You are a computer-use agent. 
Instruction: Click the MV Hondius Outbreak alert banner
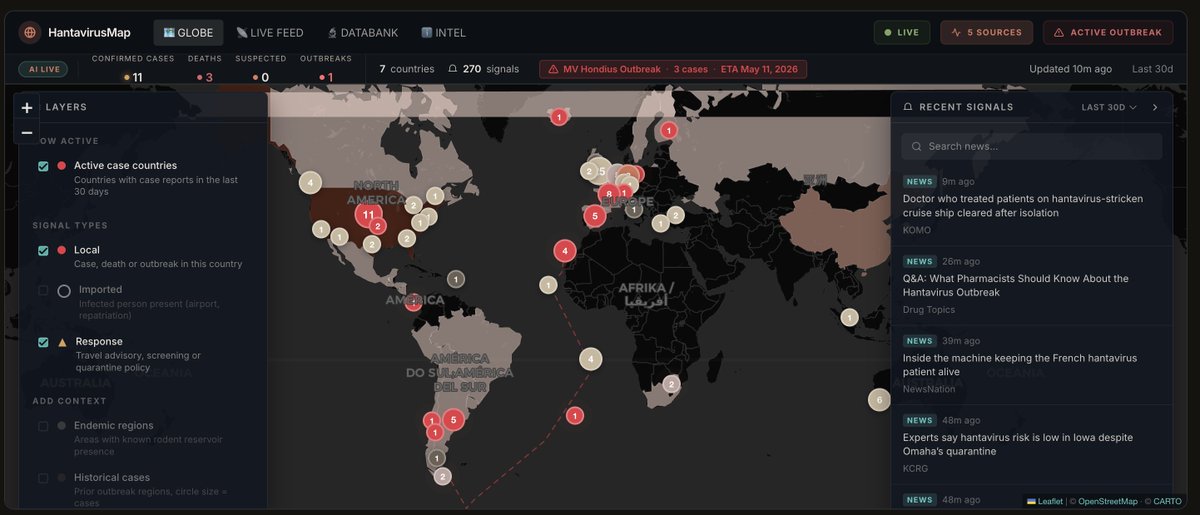click(x=673, y=69)
